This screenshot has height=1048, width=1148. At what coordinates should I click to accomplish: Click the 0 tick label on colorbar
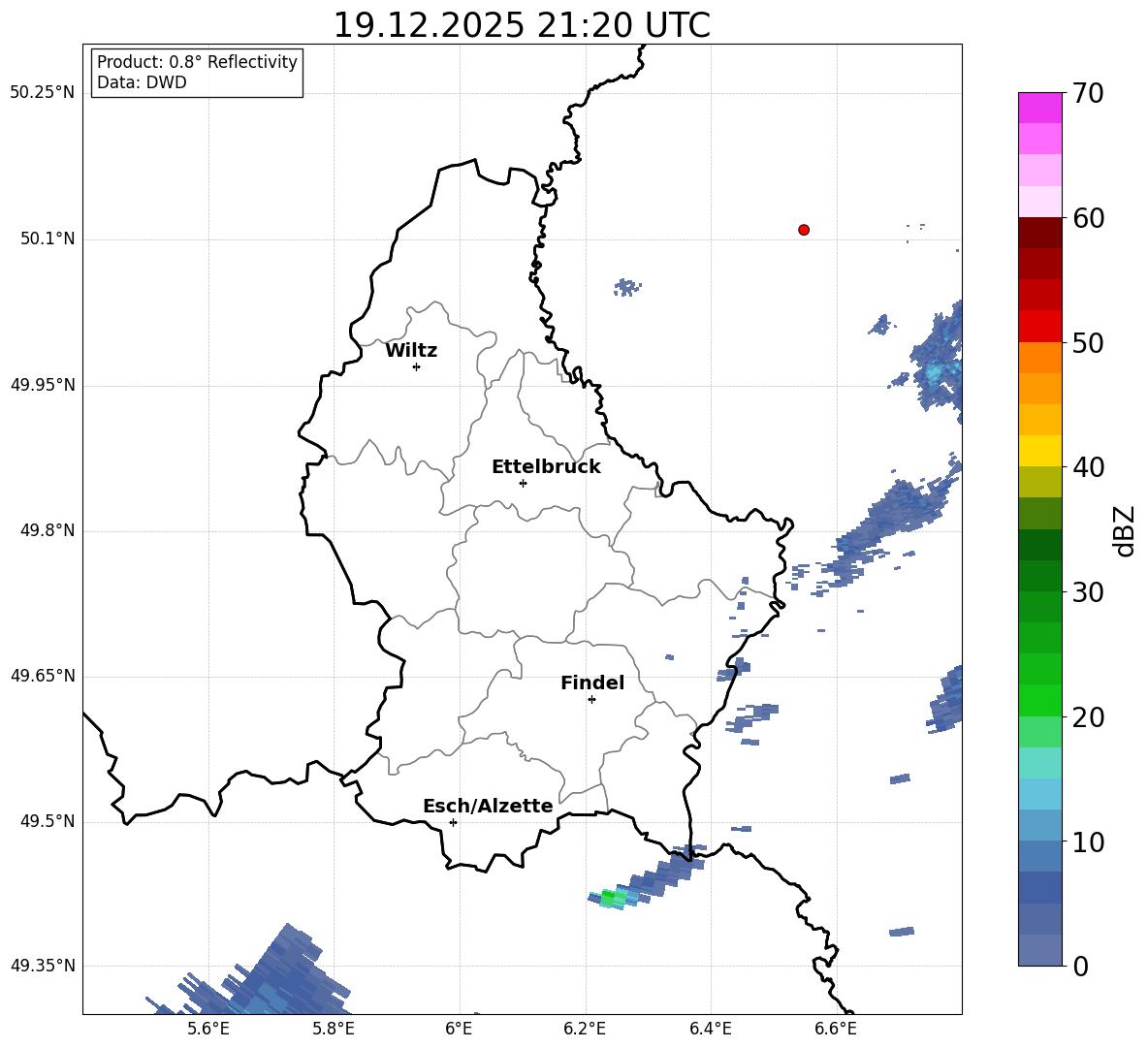click(x=1080, y=966)
